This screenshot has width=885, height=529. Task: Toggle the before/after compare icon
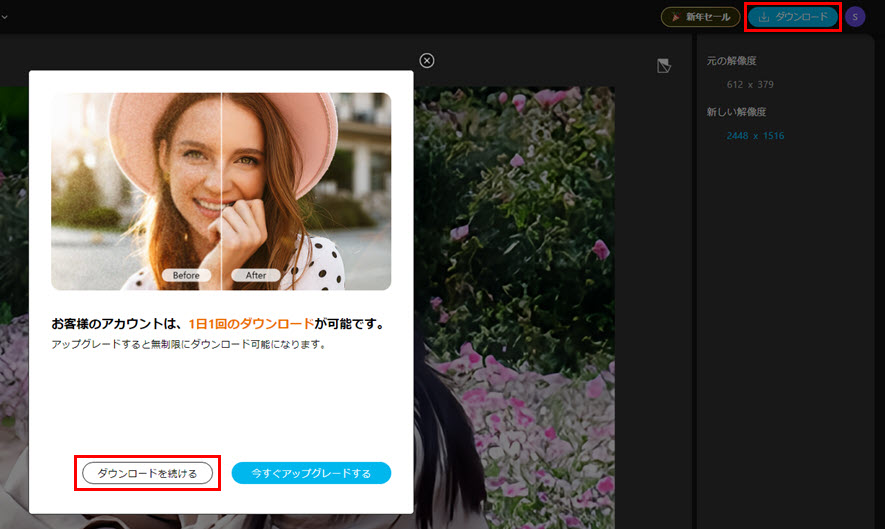[664, 65]
